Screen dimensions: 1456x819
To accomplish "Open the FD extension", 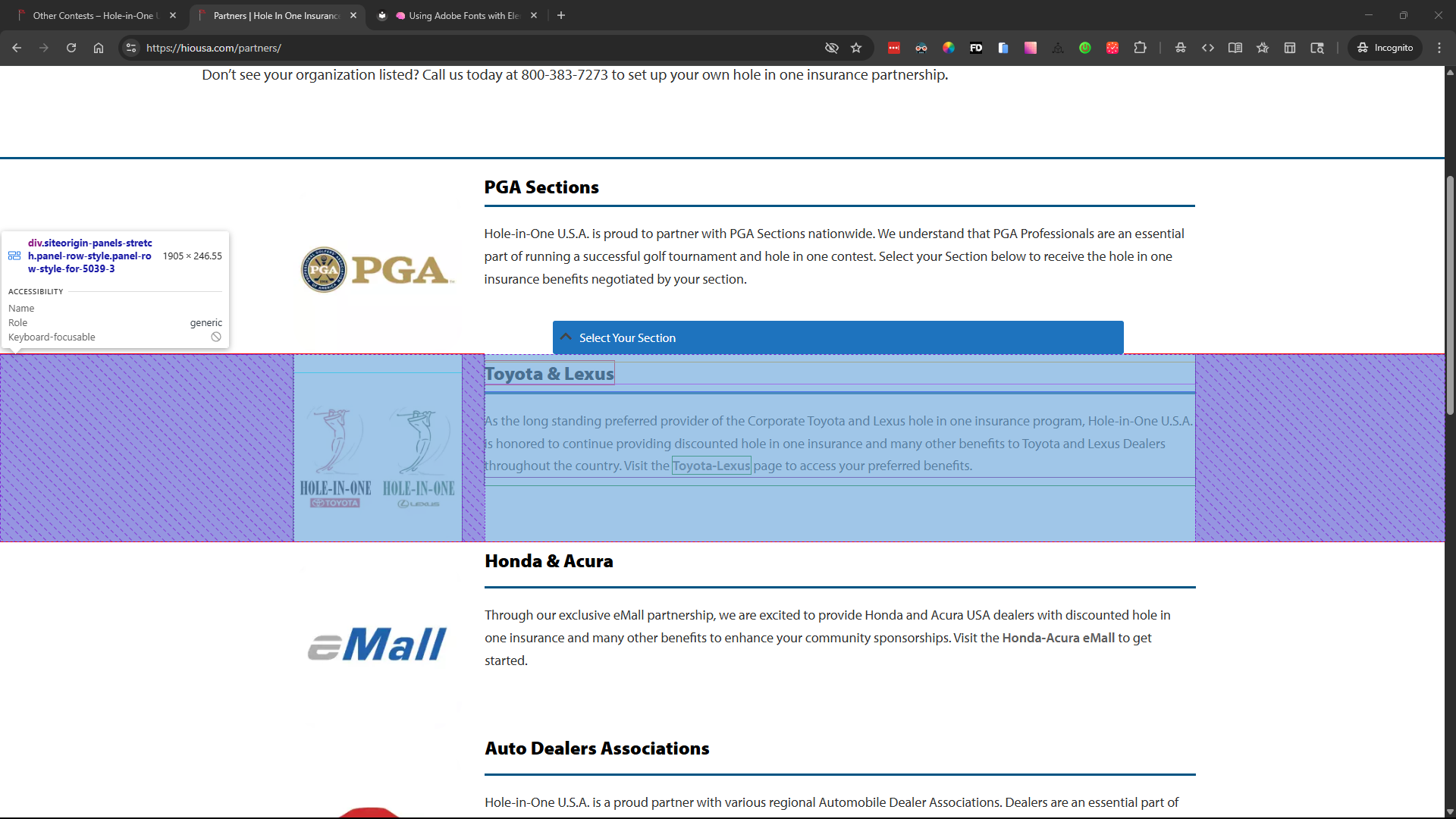I will (976, 48).
